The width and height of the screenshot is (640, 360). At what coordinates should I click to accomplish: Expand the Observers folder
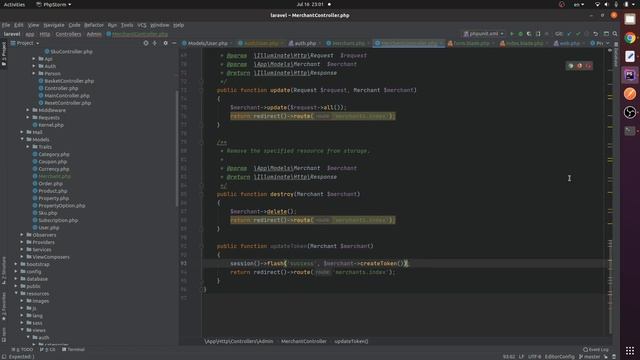pos(22,235)
